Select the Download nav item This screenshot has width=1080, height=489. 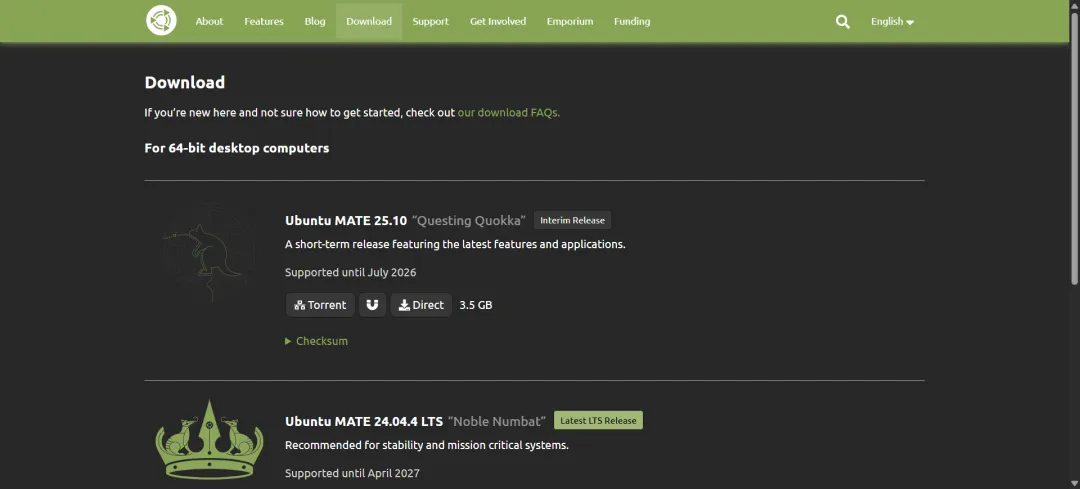369,21
